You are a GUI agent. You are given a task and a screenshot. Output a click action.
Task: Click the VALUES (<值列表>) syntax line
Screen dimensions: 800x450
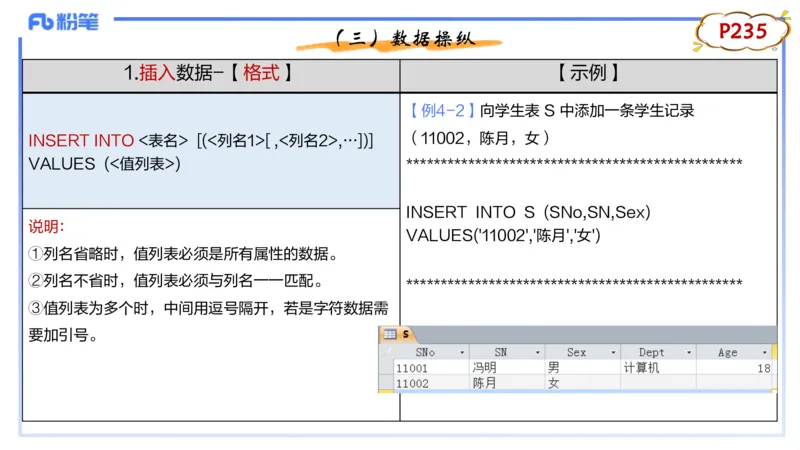pyautogui.click(x=105, y=164)
